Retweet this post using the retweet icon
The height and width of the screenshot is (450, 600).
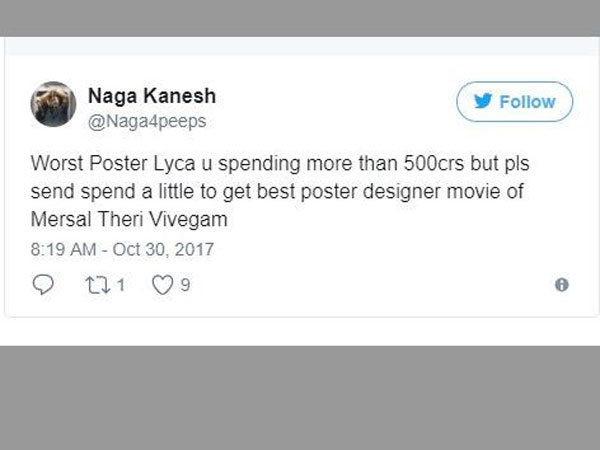click(x=95, y=285)
